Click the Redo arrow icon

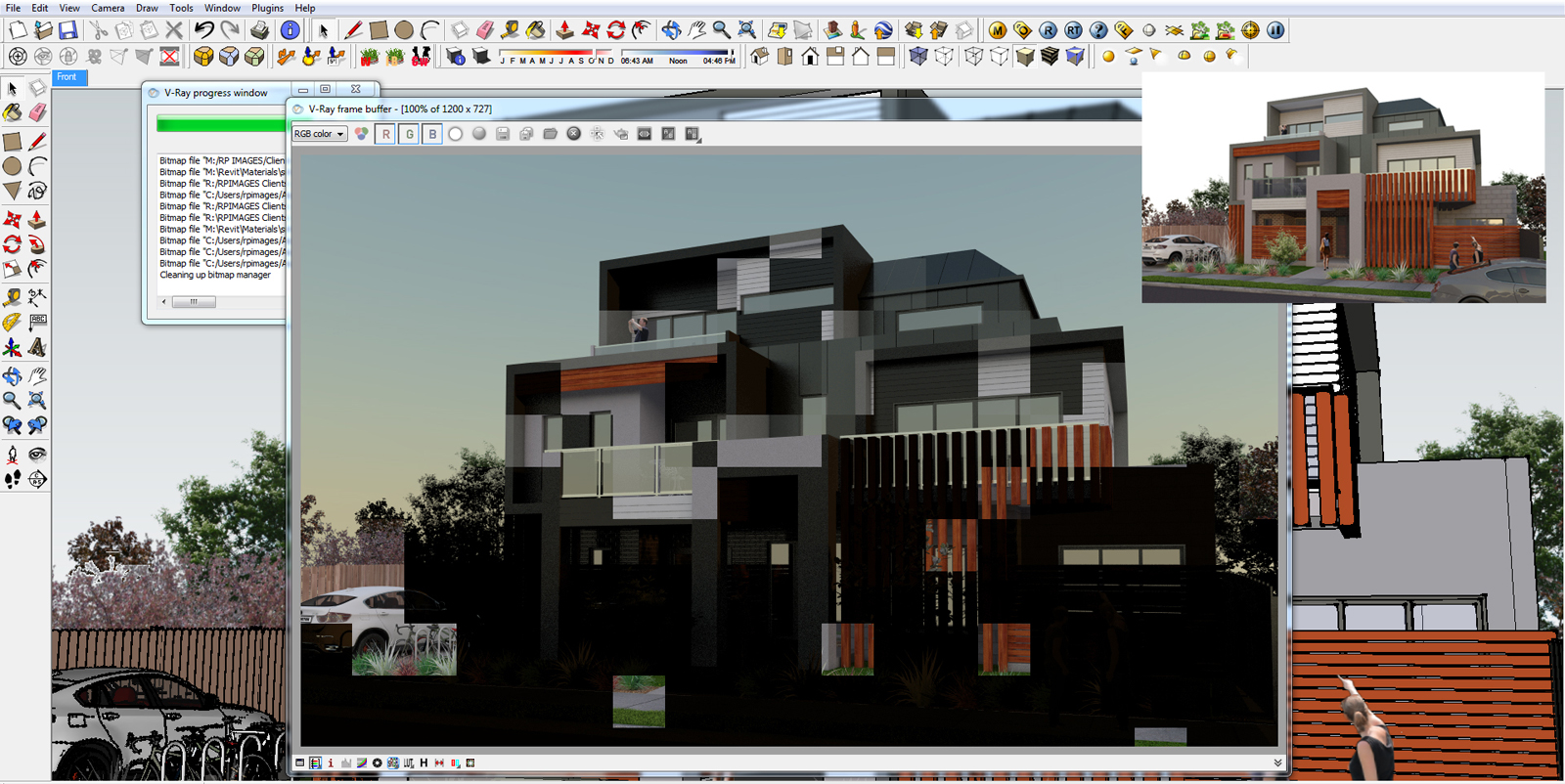[230, 30]
